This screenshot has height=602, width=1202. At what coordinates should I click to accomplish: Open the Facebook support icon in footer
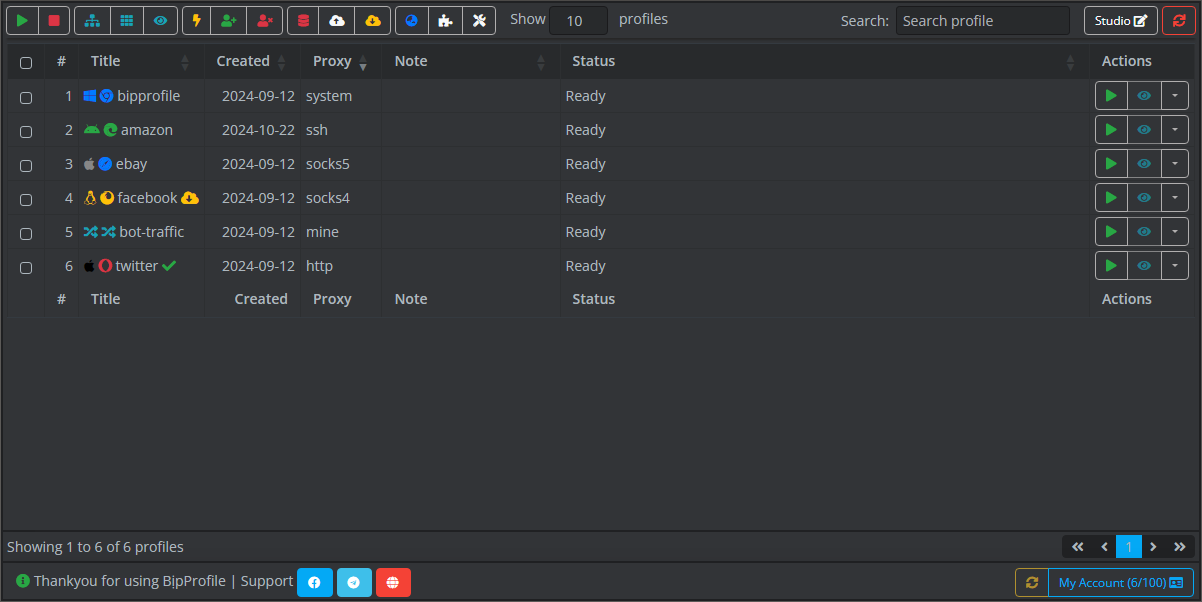coord(314,582)
